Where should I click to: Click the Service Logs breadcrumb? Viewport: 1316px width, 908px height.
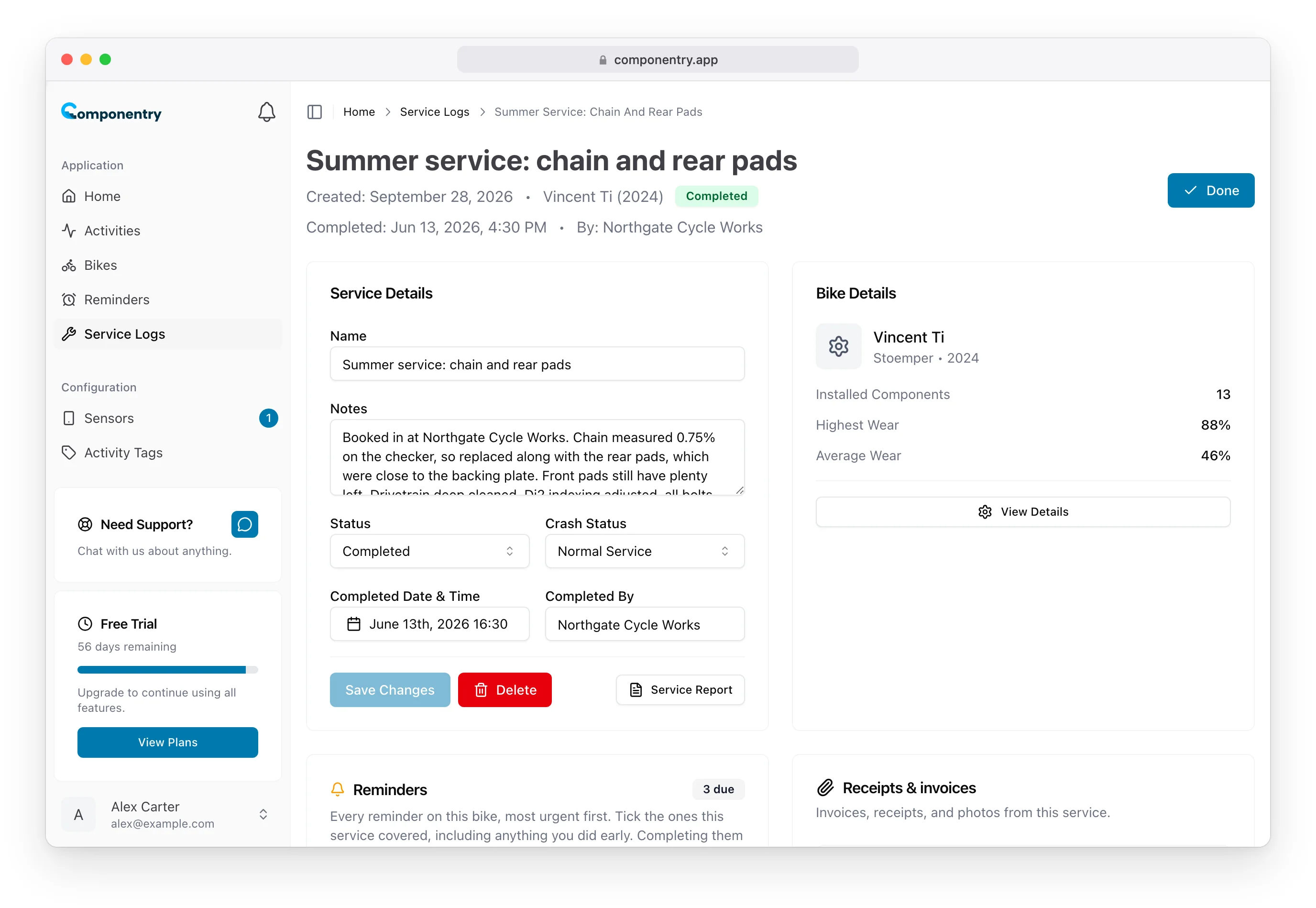point(435,112)
